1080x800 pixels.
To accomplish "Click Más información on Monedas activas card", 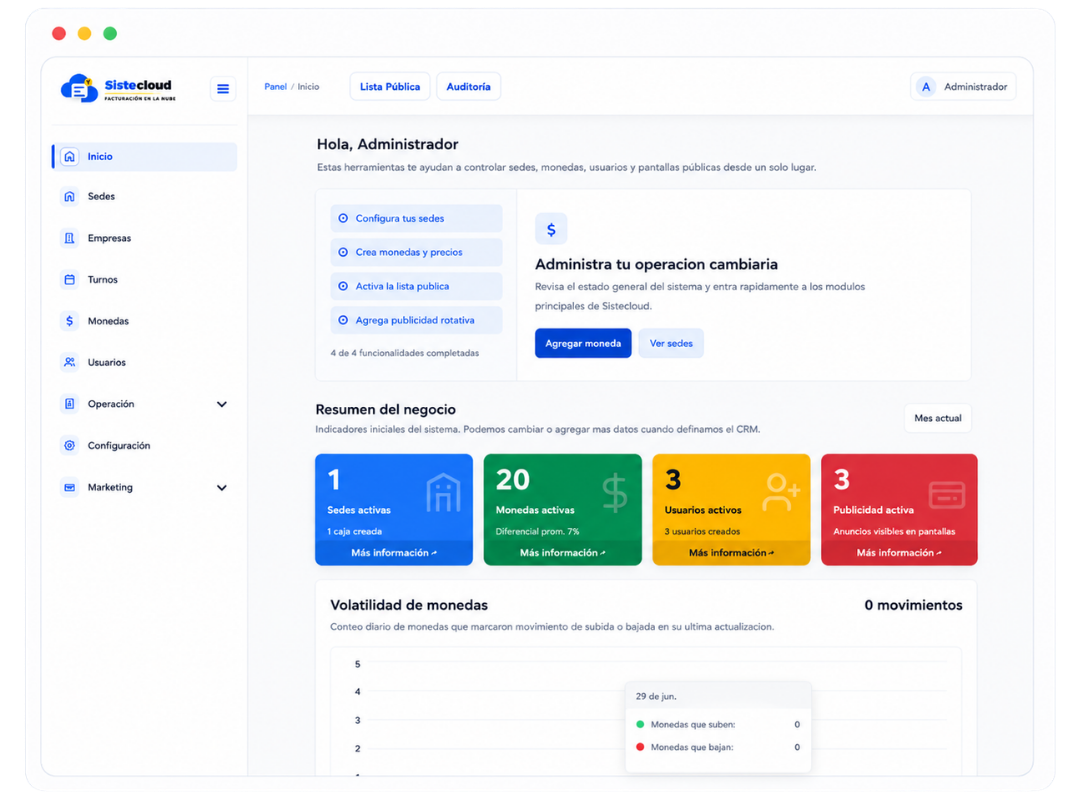I will [563, 553].
